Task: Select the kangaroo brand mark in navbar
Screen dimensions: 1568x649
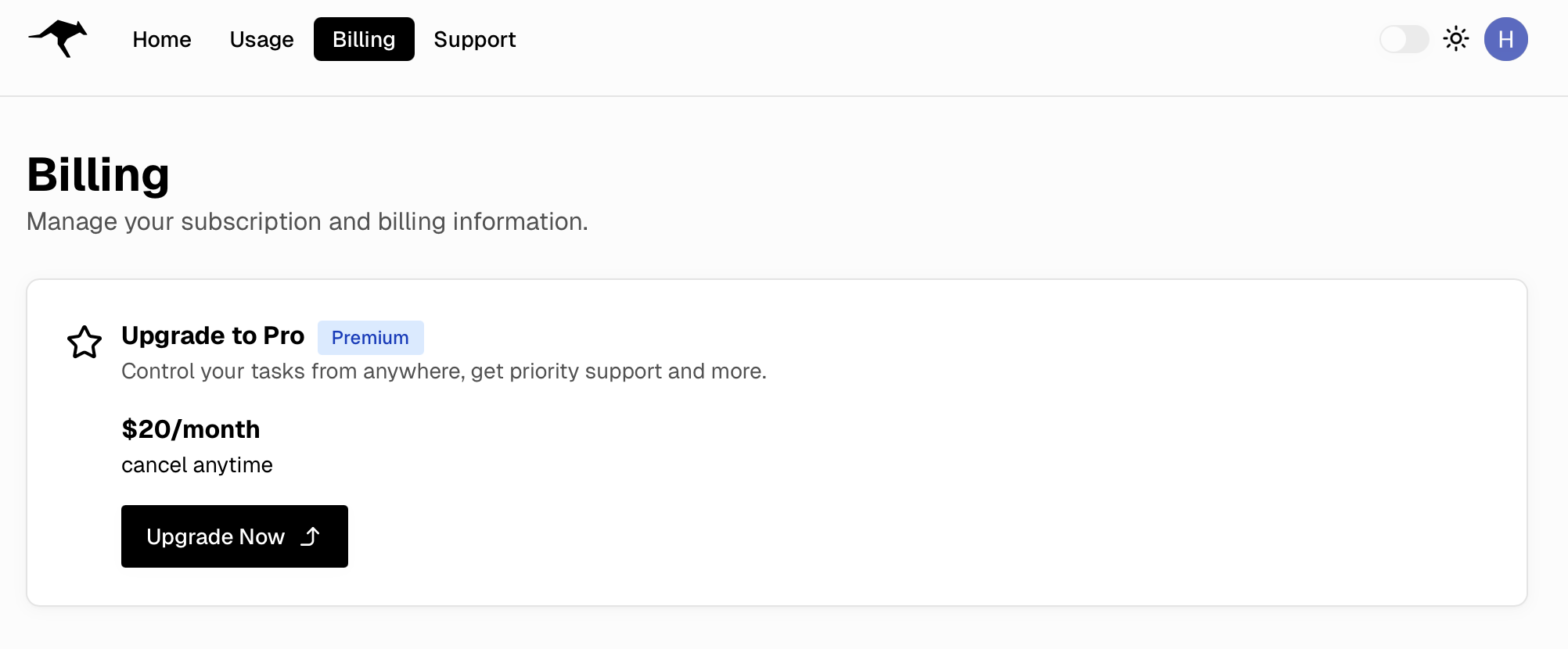Action: point(57,39)
